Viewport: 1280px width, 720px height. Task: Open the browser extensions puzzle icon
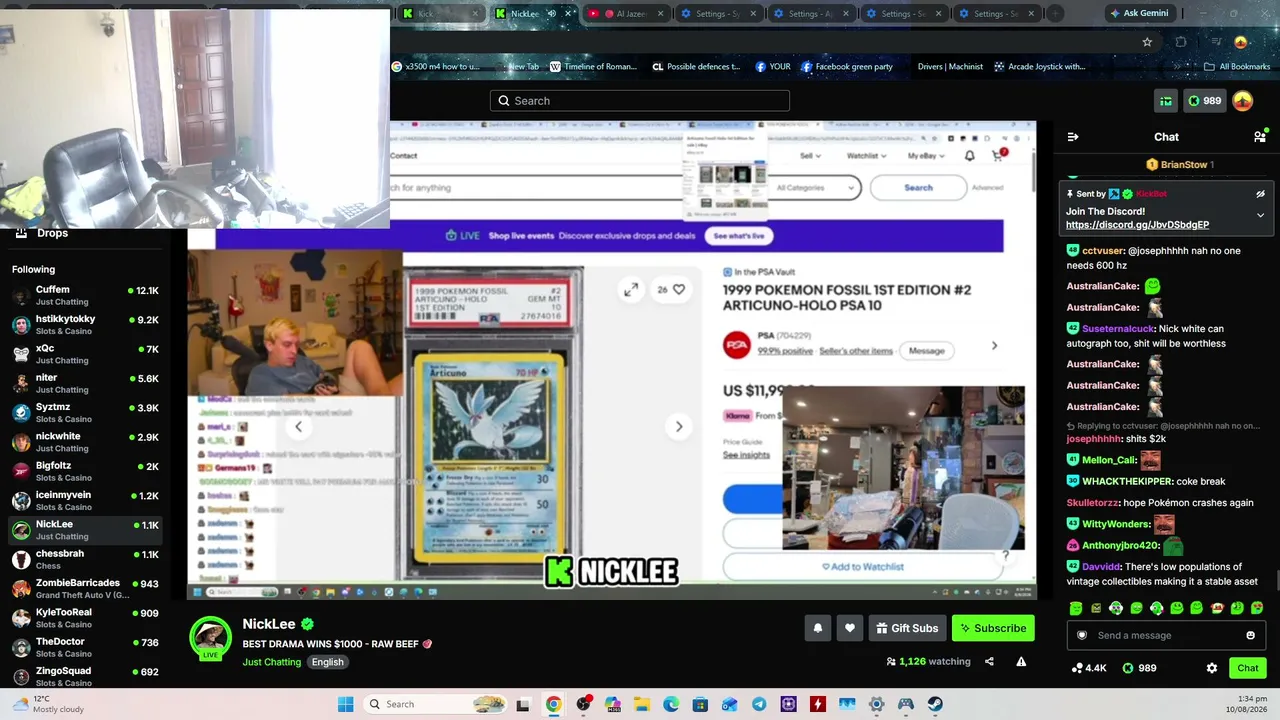1181,42
